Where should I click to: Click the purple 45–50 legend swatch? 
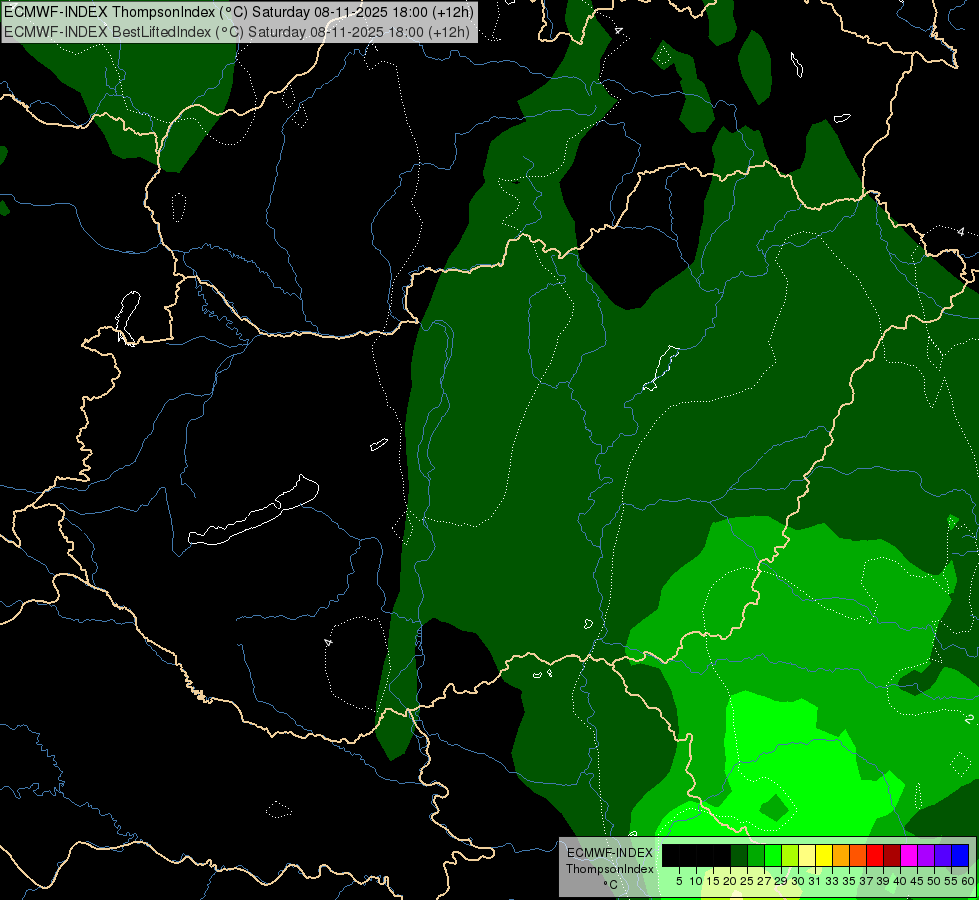click(926, 855)
